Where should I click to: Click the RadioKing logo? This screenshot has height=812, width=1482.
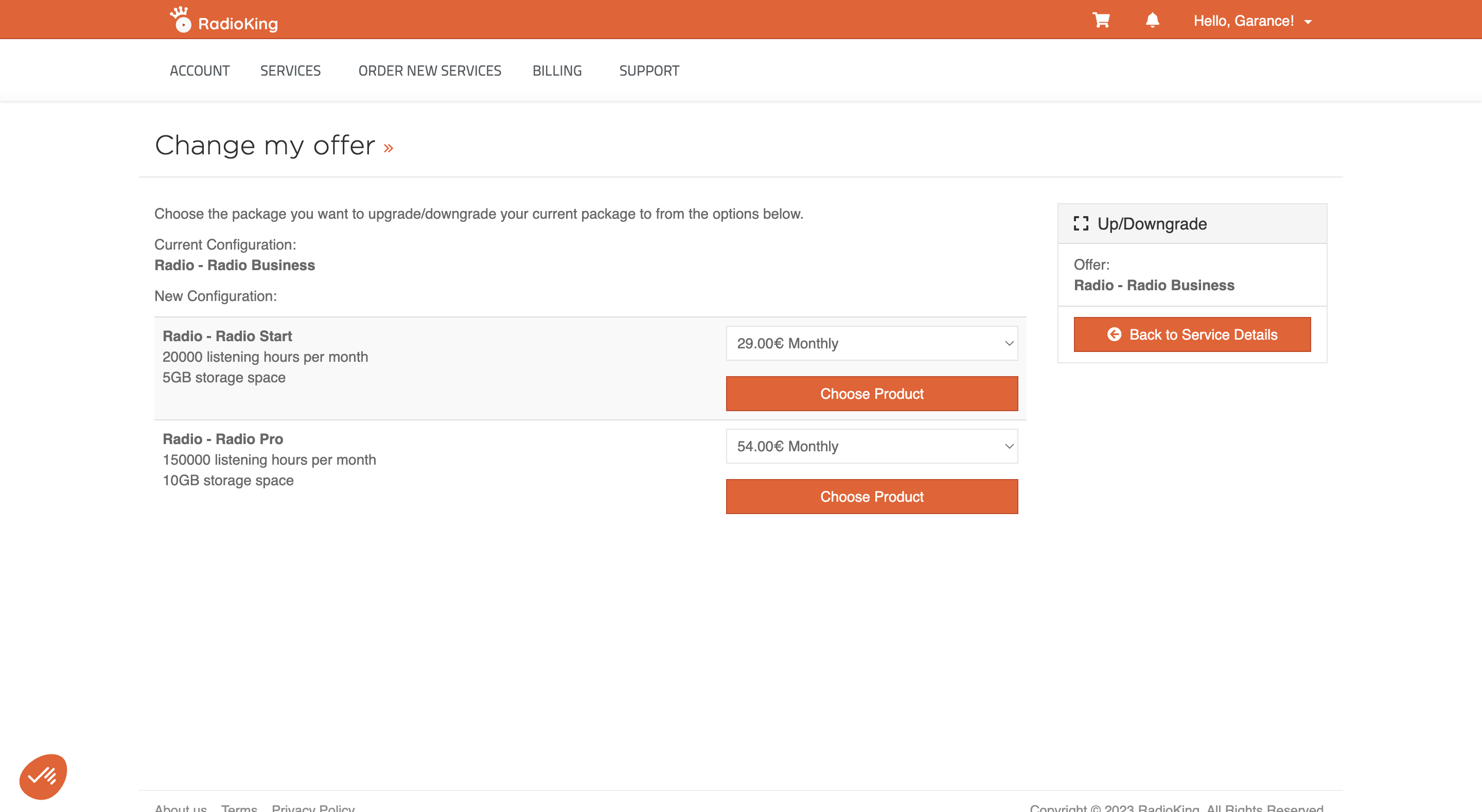pyautogui.click(x=224, y=20)
